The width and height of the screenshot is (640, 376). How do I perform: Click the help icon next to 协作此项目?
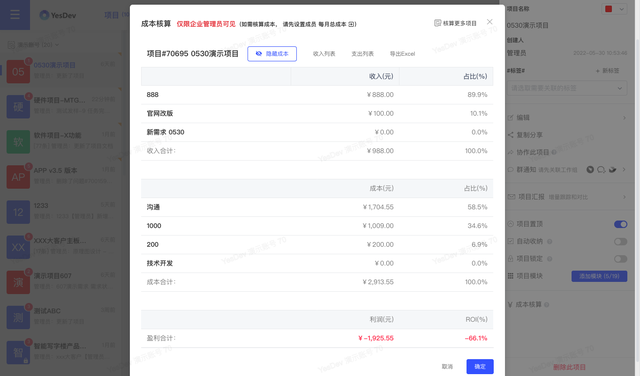[554, 152]
